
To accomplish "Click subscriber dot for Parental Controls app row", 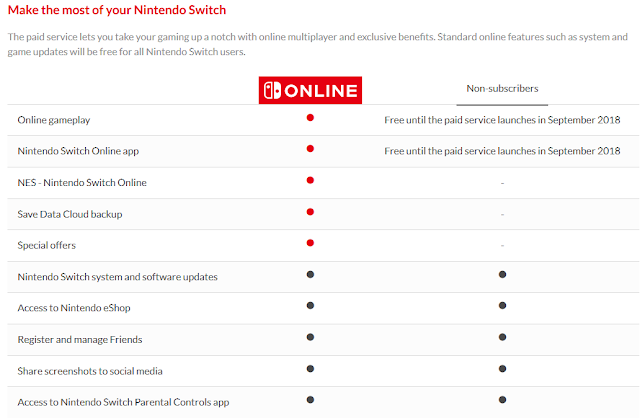I will point(310,400).
